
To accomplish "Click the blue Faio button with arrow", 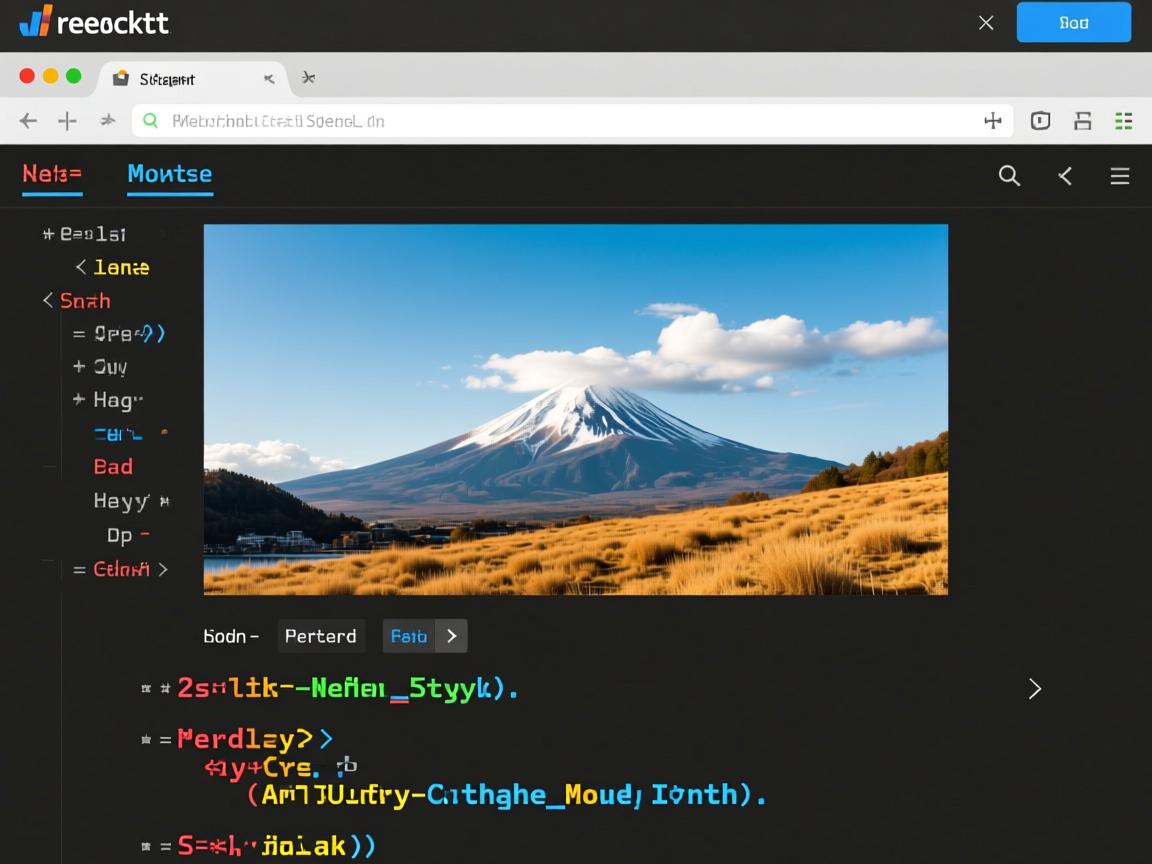I will tap(424, 636).
